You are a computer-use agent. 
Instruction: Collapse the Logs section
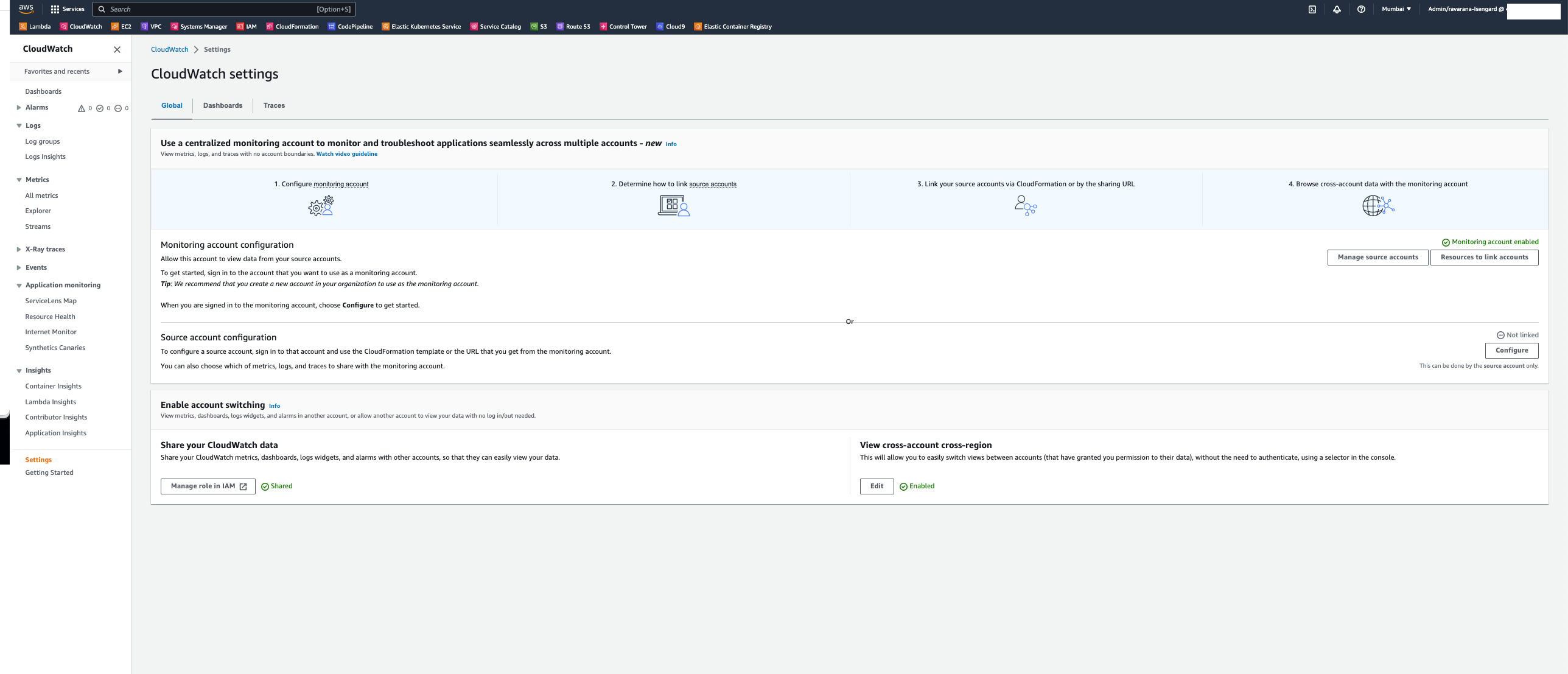pyautogui.click(x=19, y=125)
